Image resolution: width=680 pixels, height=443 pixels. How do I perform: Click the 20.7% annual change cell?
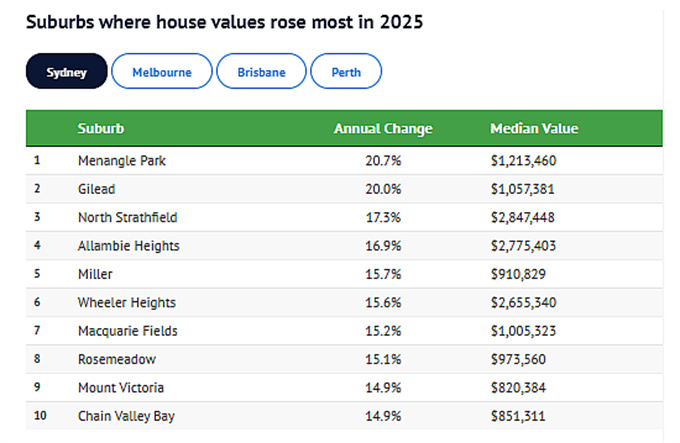click(383, 160)
